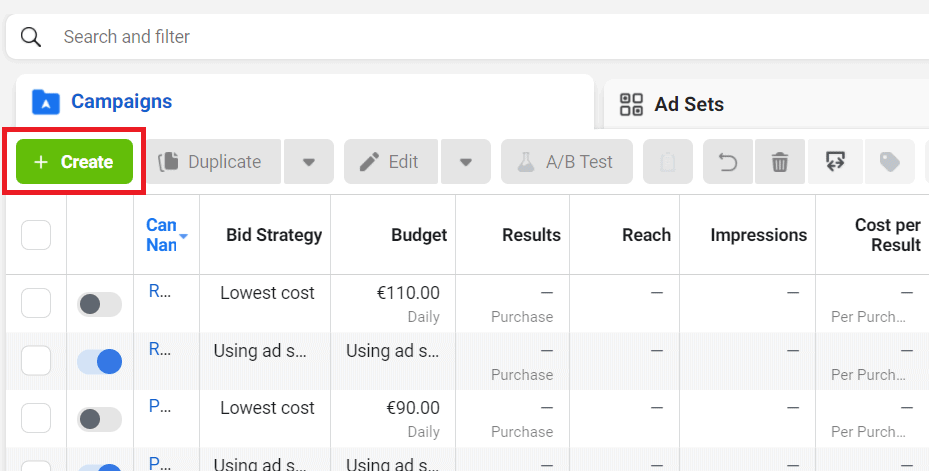Turn on the €110.00 campaign toggle
The image size is (929, 471).
[100, 305]
